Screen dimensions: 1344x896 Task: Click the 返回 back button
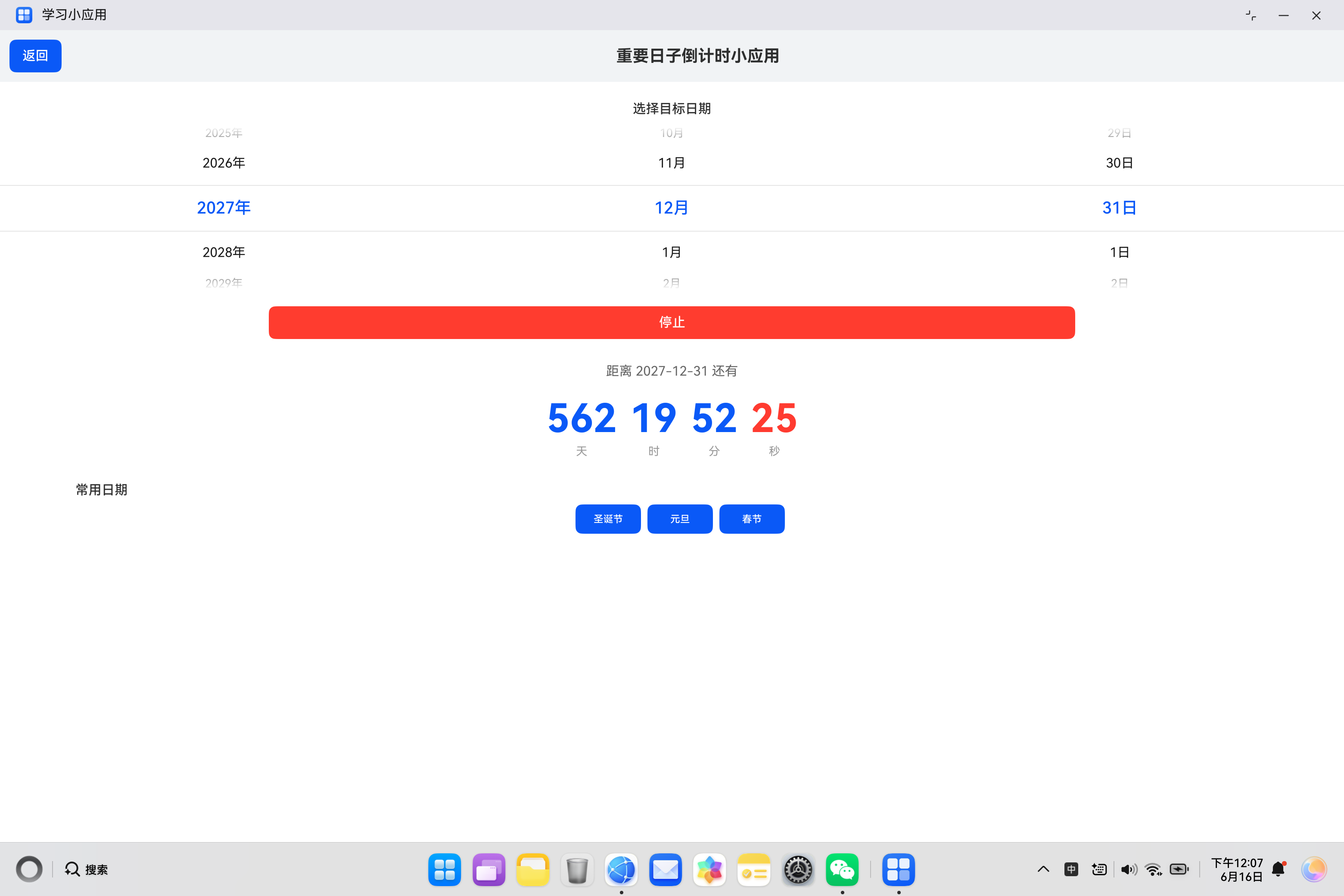tap(35, 56)
